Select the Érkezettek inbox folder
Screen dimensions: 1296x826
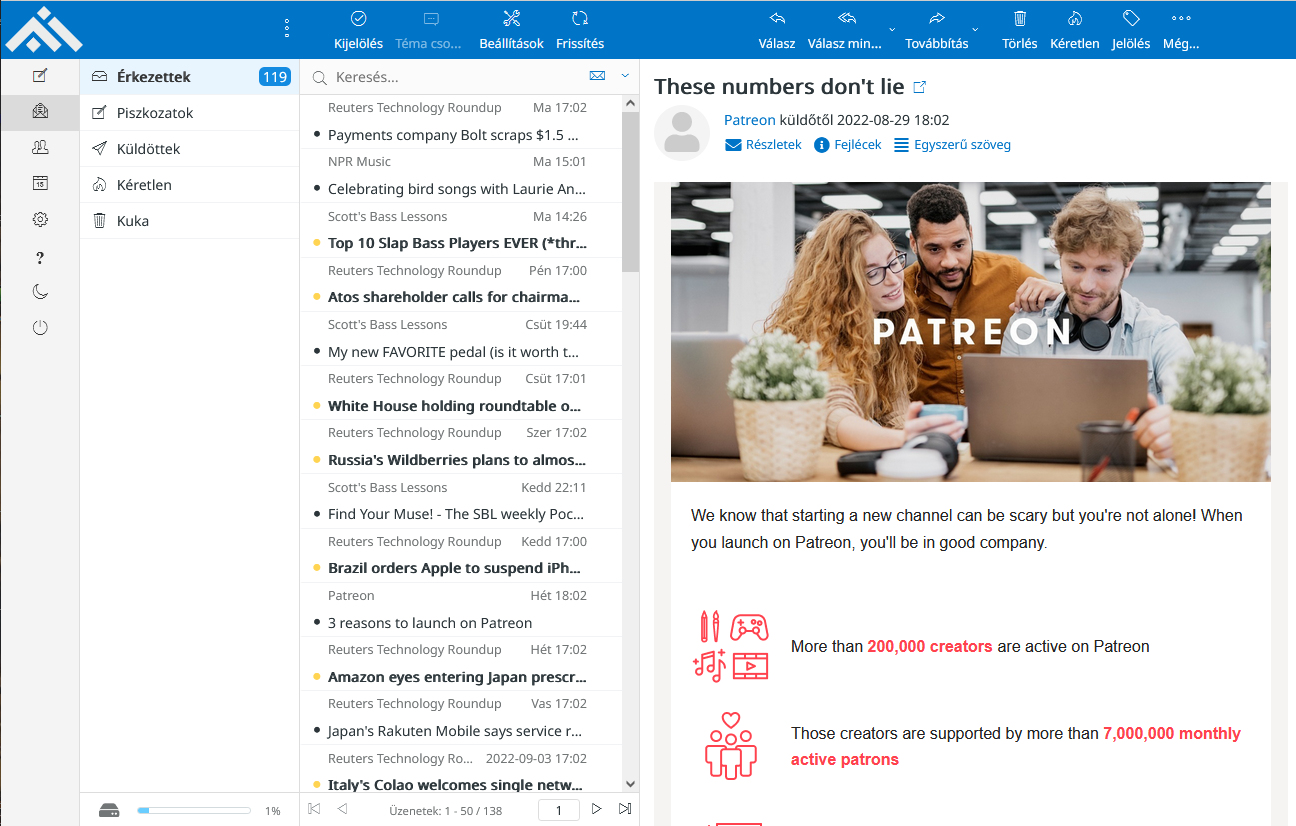pyautogui.click(x=190, y=77)
